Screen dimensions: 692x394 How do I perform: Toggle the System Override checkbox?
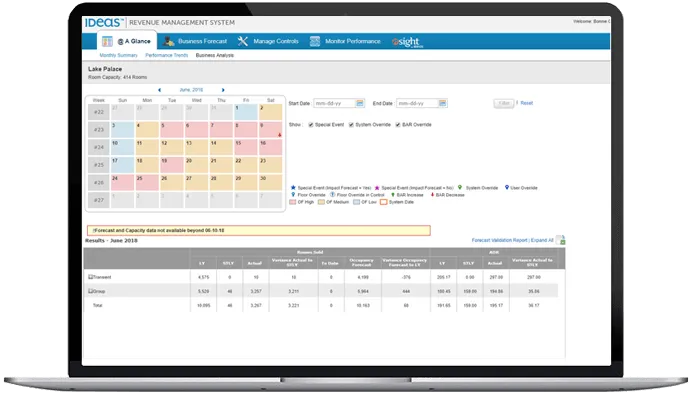(351, 125)
